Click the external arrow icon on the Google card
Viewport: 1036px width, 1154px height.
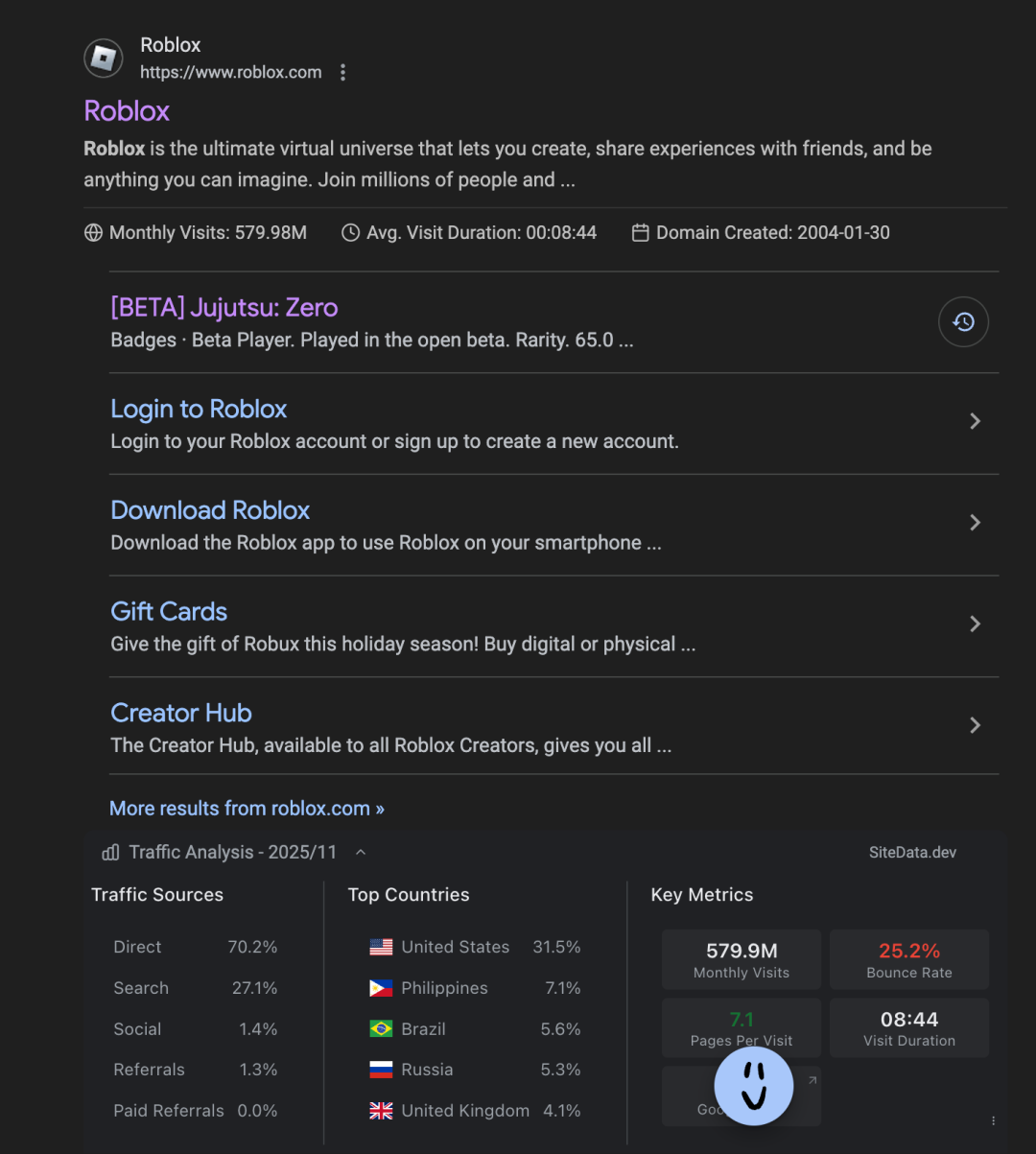tap(812, 1080)
